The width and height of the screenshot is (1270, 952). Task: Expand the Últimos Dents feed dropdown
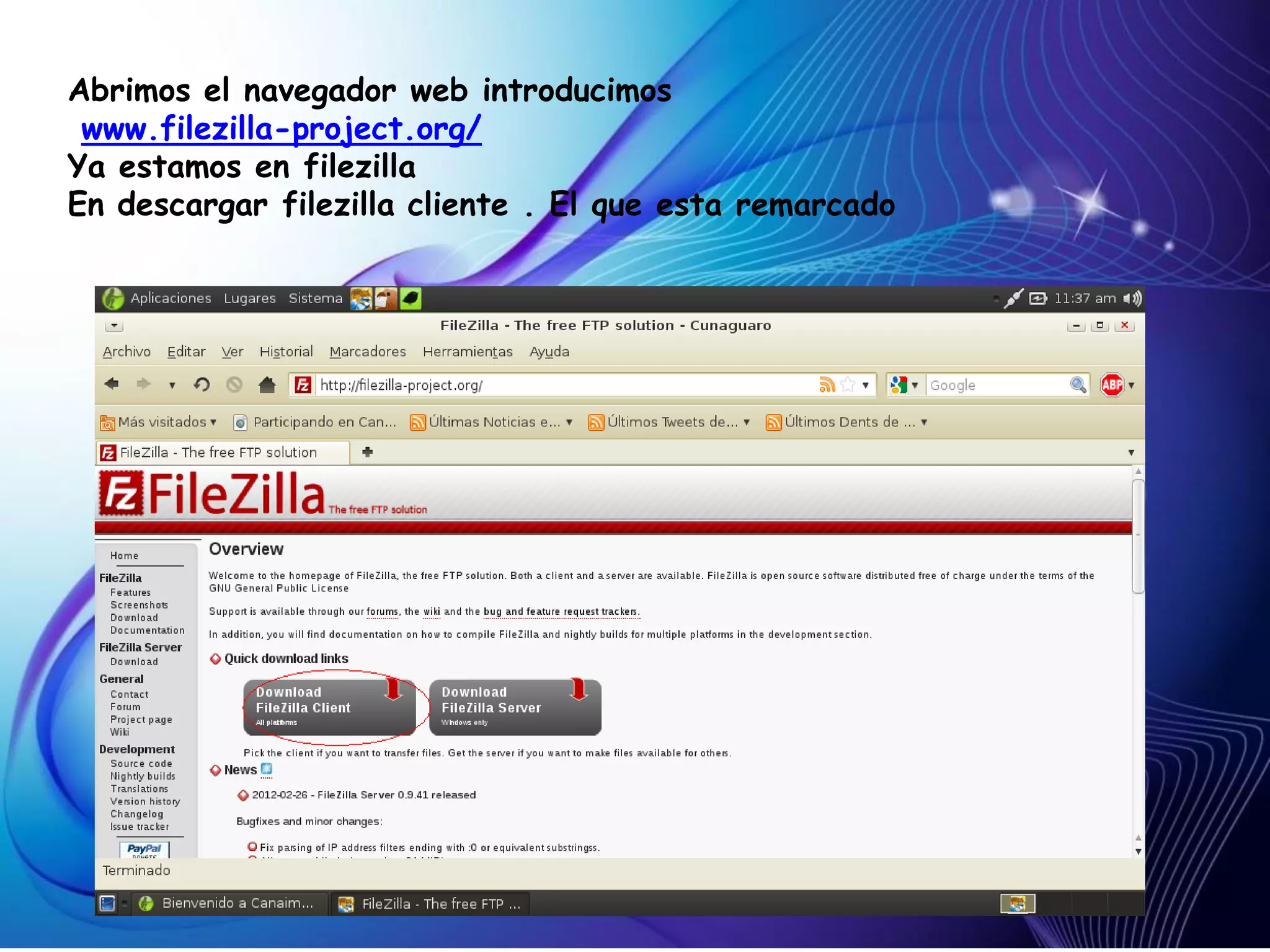(x=847, y=422)
